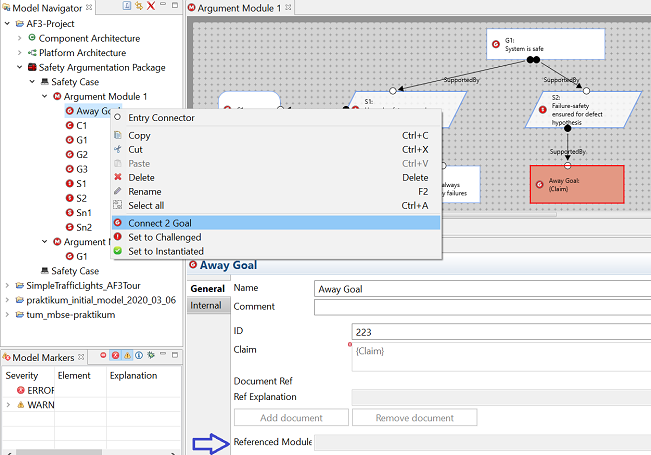Screen dimensions: 651x455
Task: Click the Argument Module 1 editor tab
Action: [x=239, y=8]
